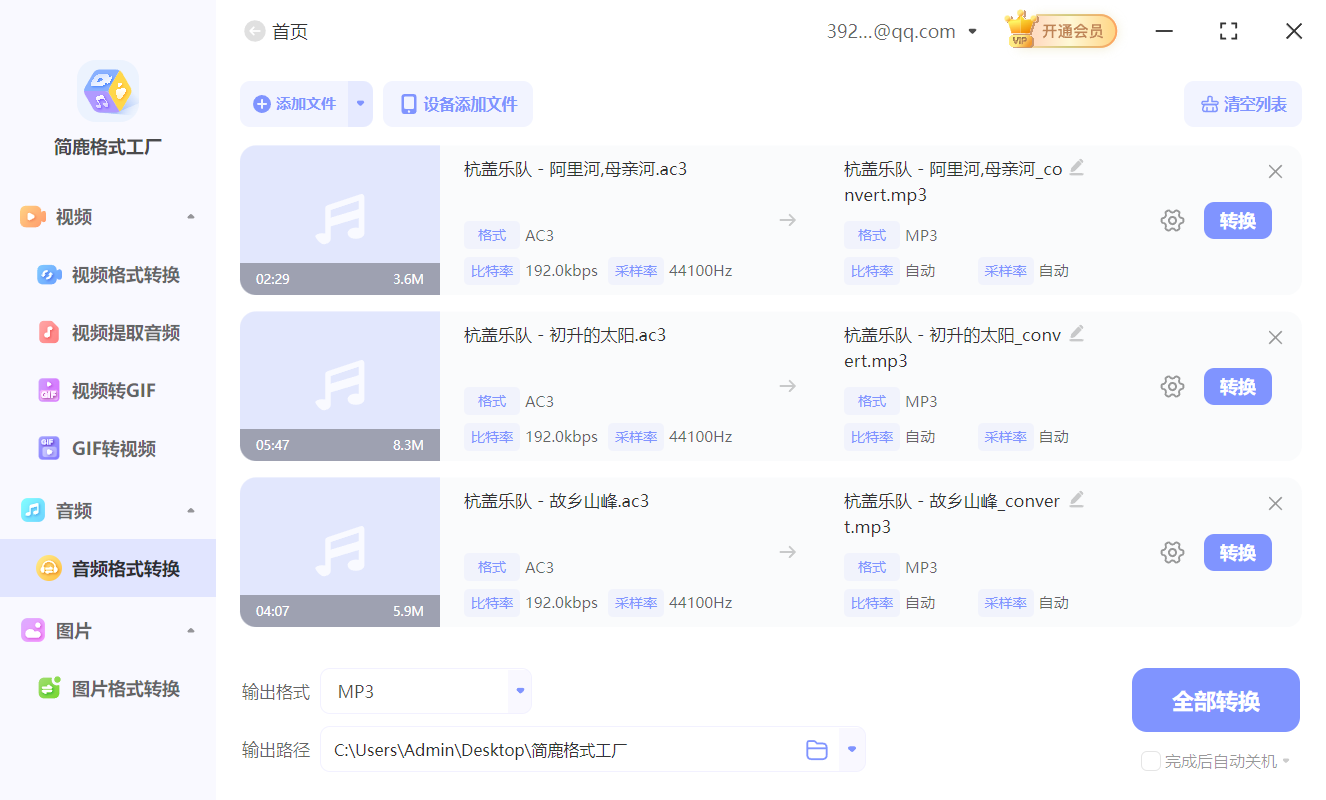Screen dimensions: 1326x800
Task: Start converting all files with 全部转换
Action: click(x=1215, y=700)
